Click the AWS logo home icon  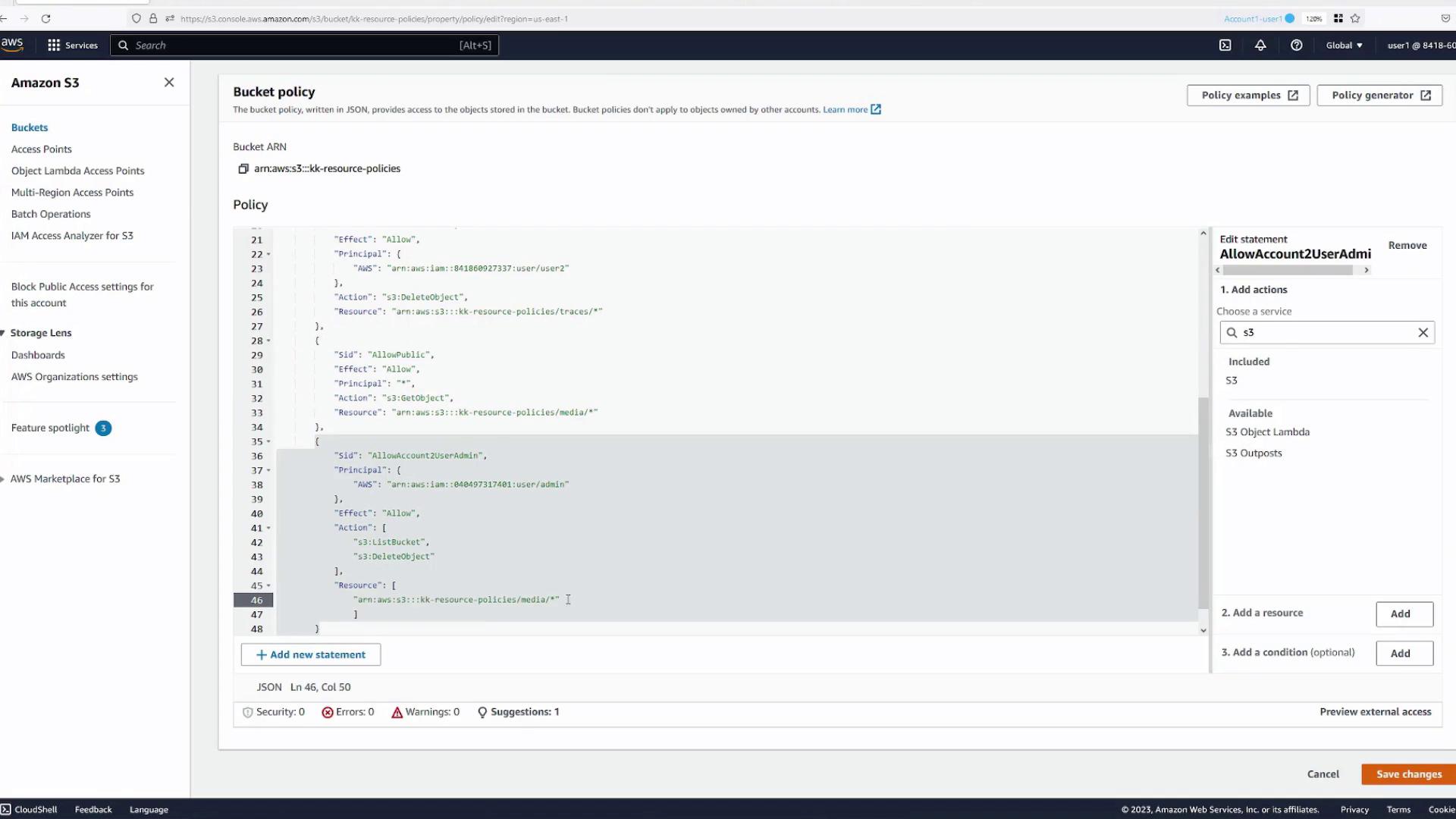(12, 44)
